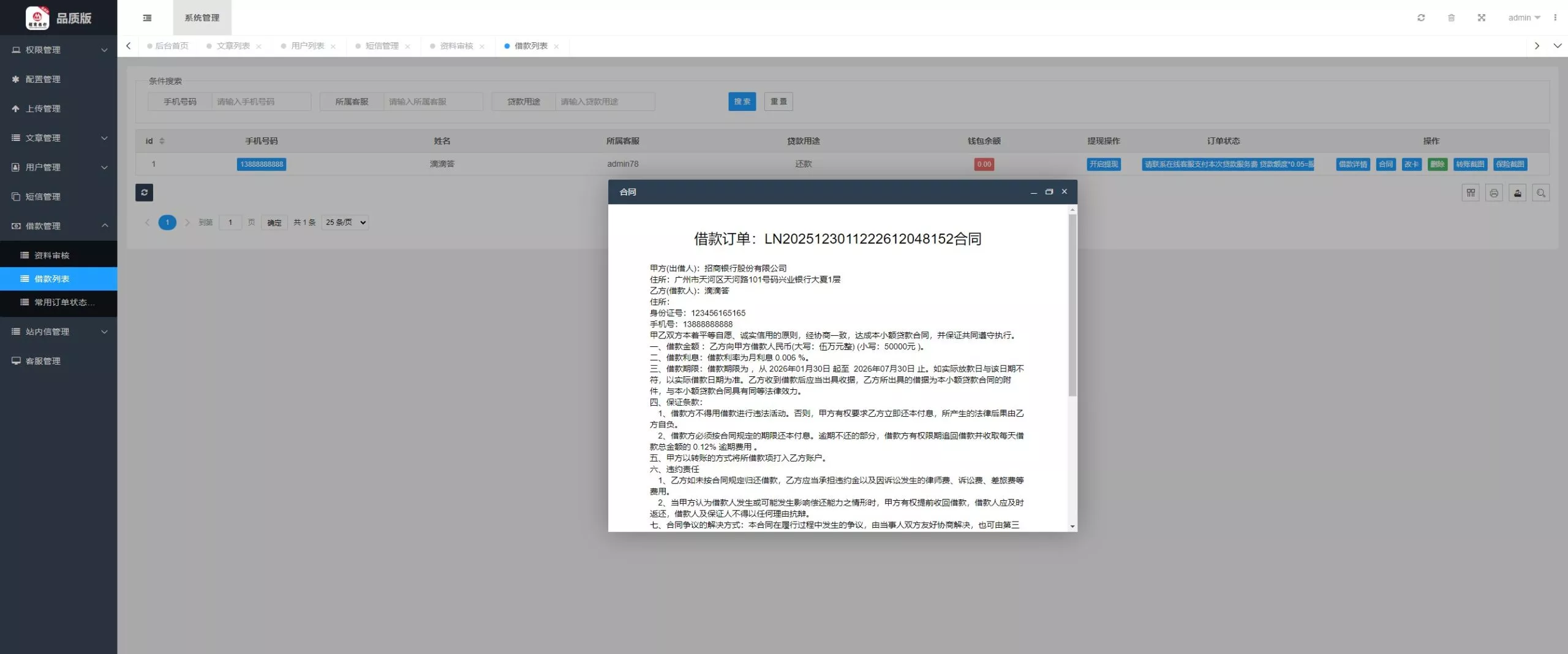This screenshot has width=1568, height=654.
Task: Click the green 删除 button in the row
Action: pyautogui.click(x=1437, y=164)
